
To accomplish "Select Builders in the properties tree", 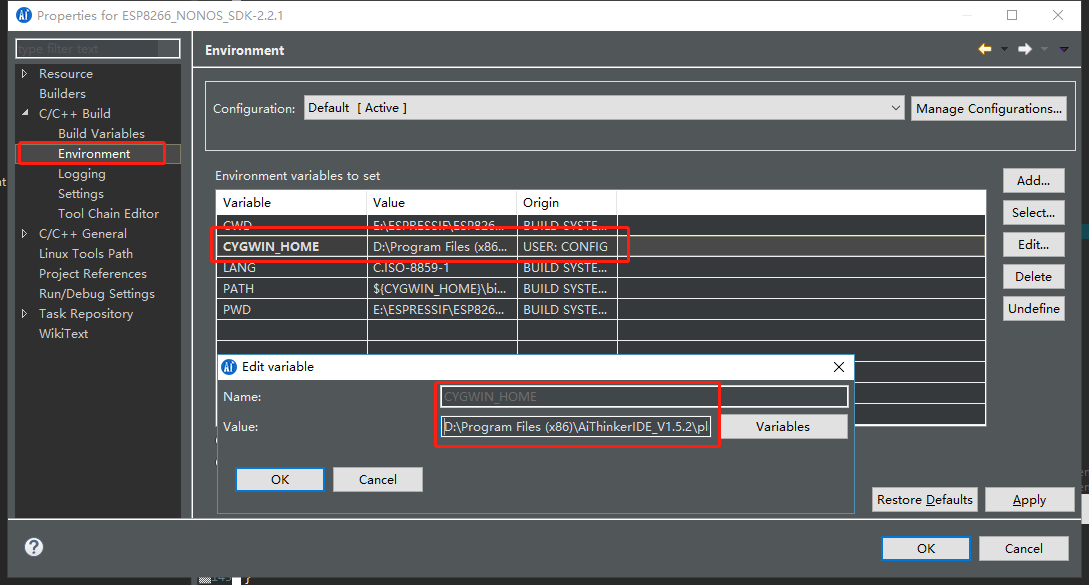I will coord(63,94).
